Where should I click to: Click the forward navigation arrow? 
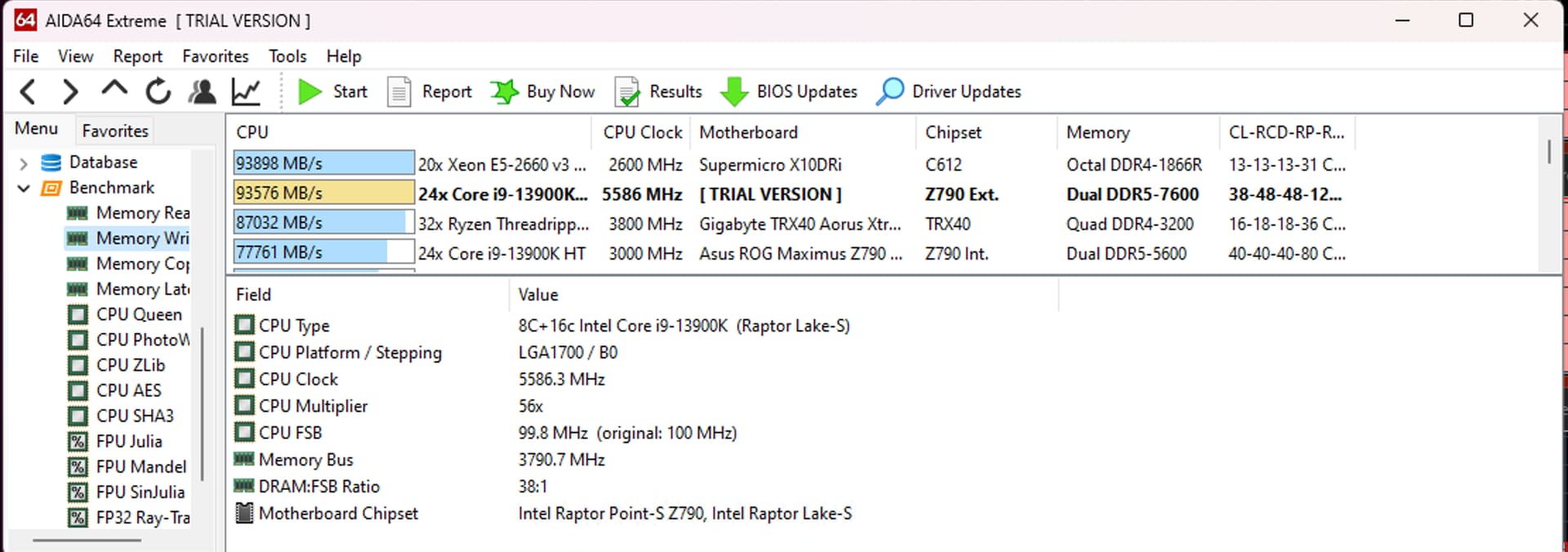point(71,91)
